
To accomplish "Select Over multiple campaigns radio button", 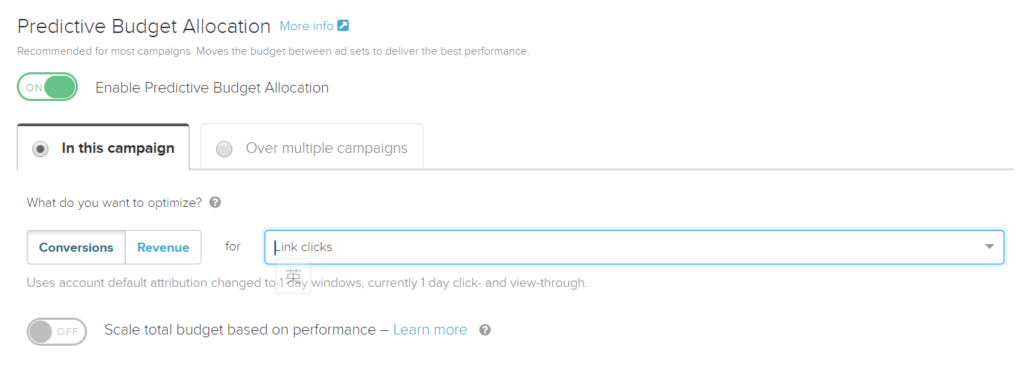I will [x=224, y=149].
